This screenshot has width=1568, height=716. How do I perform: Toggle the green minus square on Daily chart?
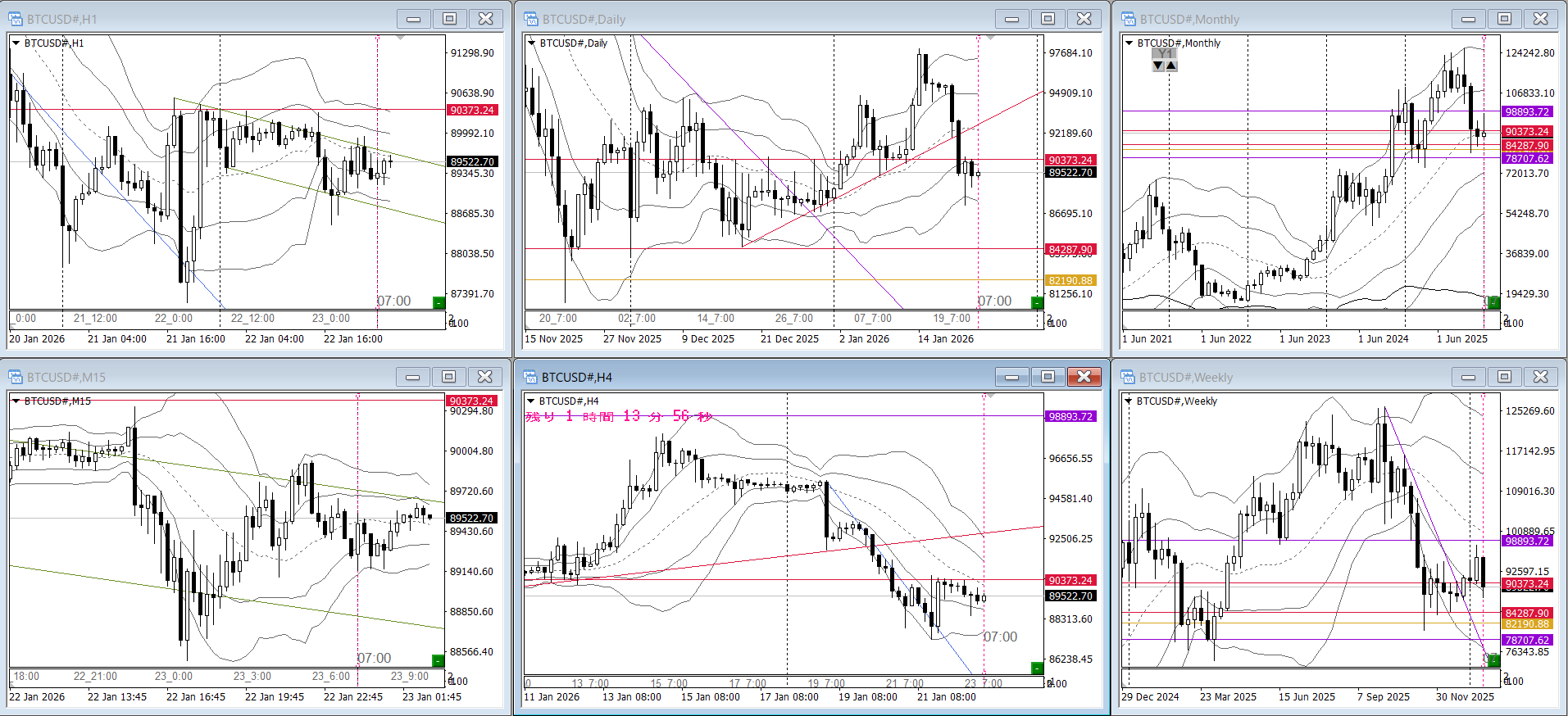(x=1037, y=303)
